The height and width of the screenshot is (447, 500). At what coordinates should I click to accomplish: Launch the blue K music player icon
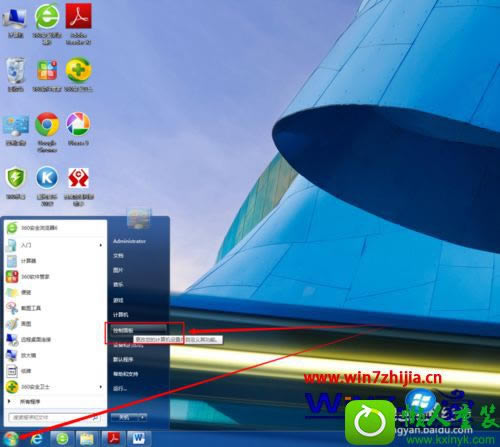47,186
